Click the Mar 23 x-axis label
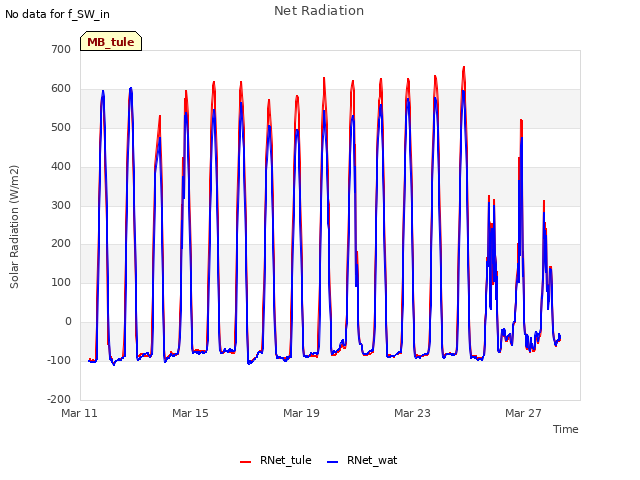Viewport: 640px width, 480px height. point(412,413)
